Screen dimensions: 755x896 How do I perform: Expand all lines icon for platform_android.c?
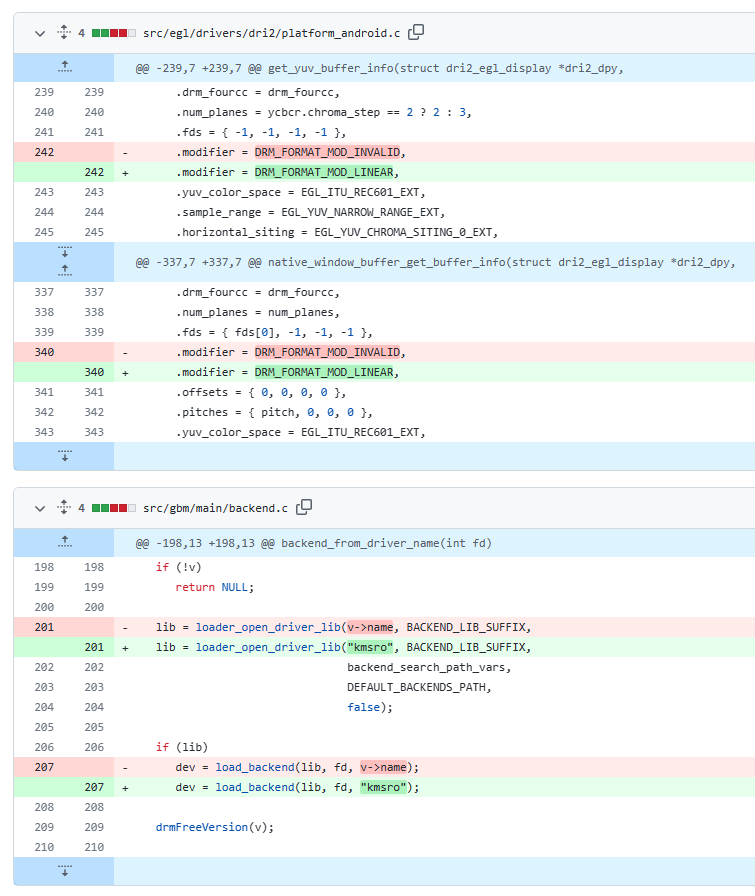pyautogui.click(x=64, y=33)
